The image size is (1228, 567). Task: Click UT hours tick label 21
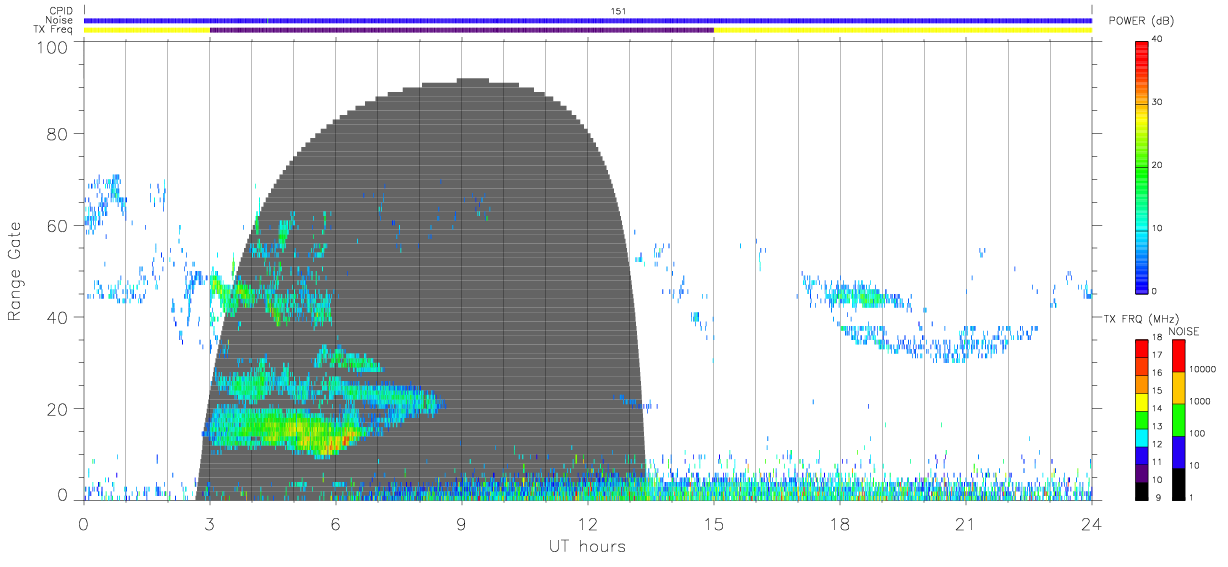(x=966, y=523)
